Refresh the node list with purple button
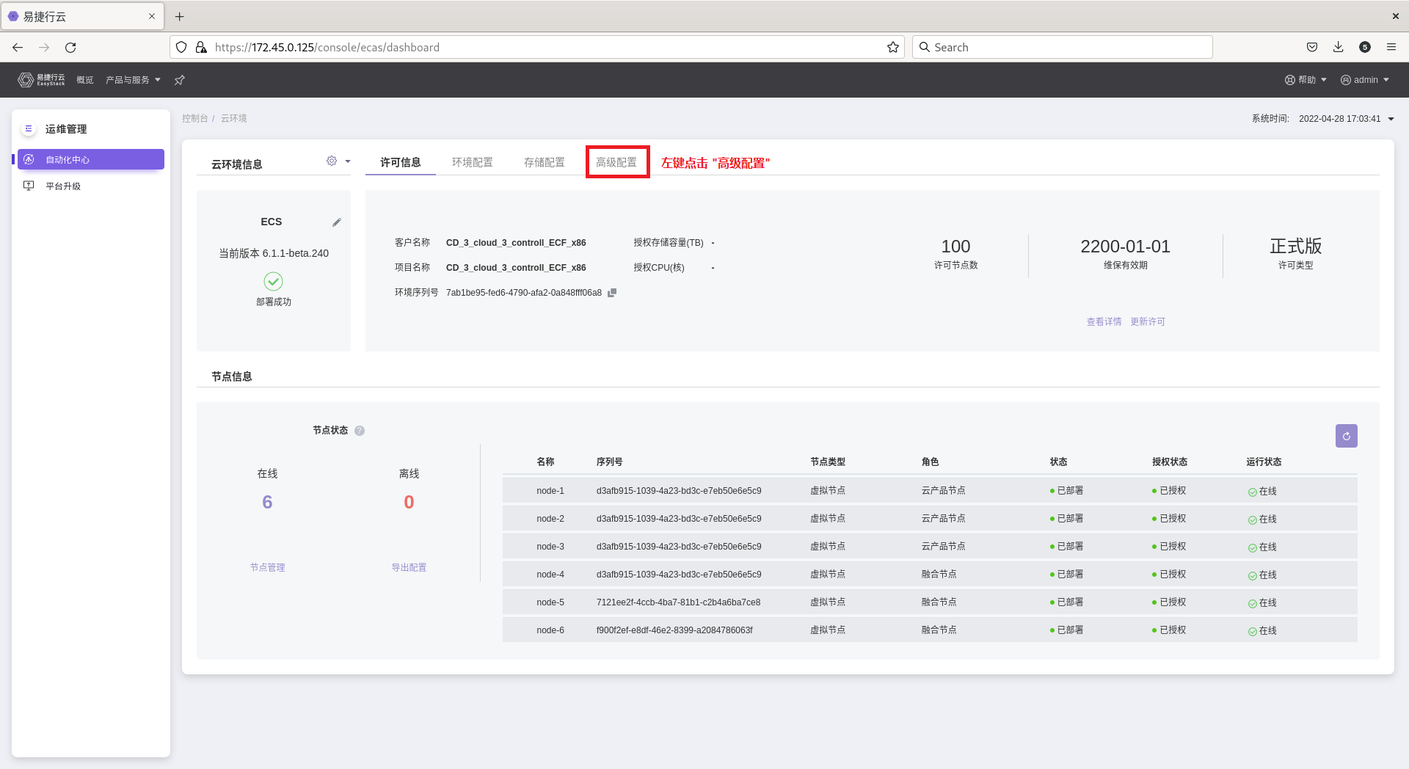 click(x=1346, y=436)
